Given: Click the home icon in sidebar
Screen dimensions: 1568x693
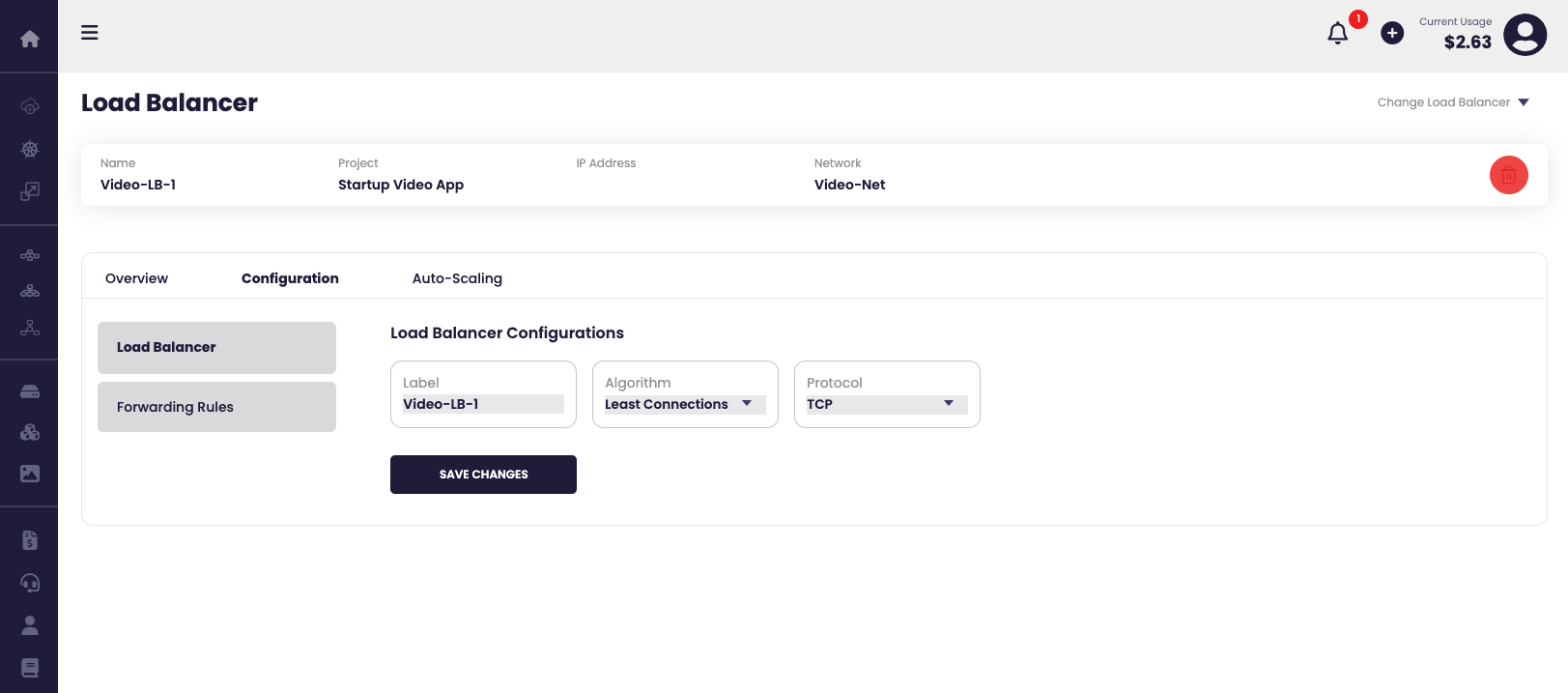Looking at the screenshot, I should (x=30, y=39).
